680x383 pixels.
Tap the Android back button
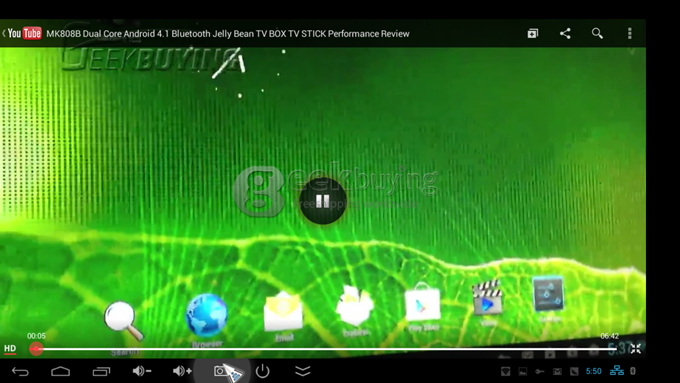pos(20,371)
